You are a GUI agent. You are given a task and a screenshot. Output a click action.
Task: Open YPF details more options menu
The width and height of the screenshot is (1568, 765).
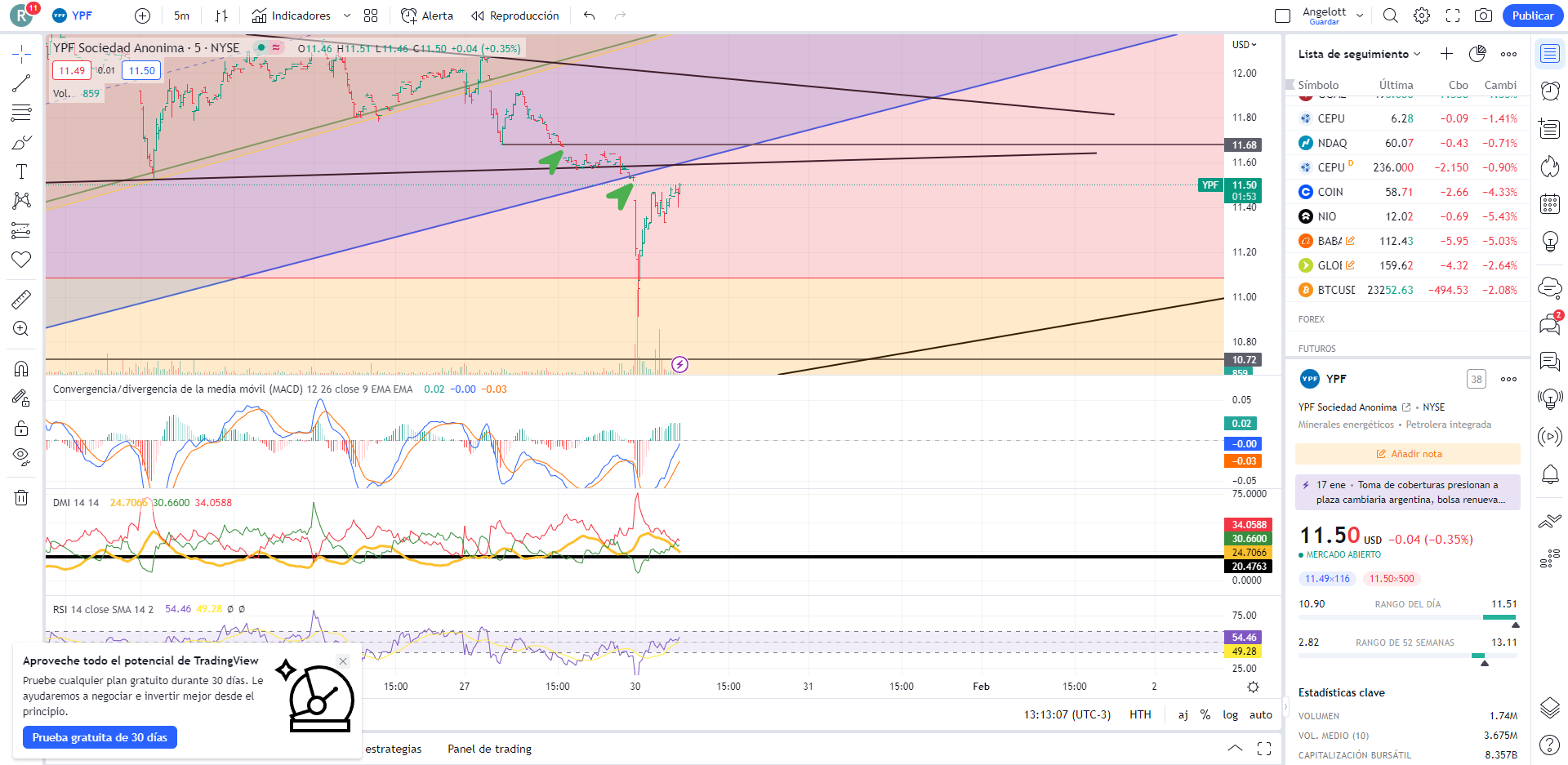point(1508,379)
